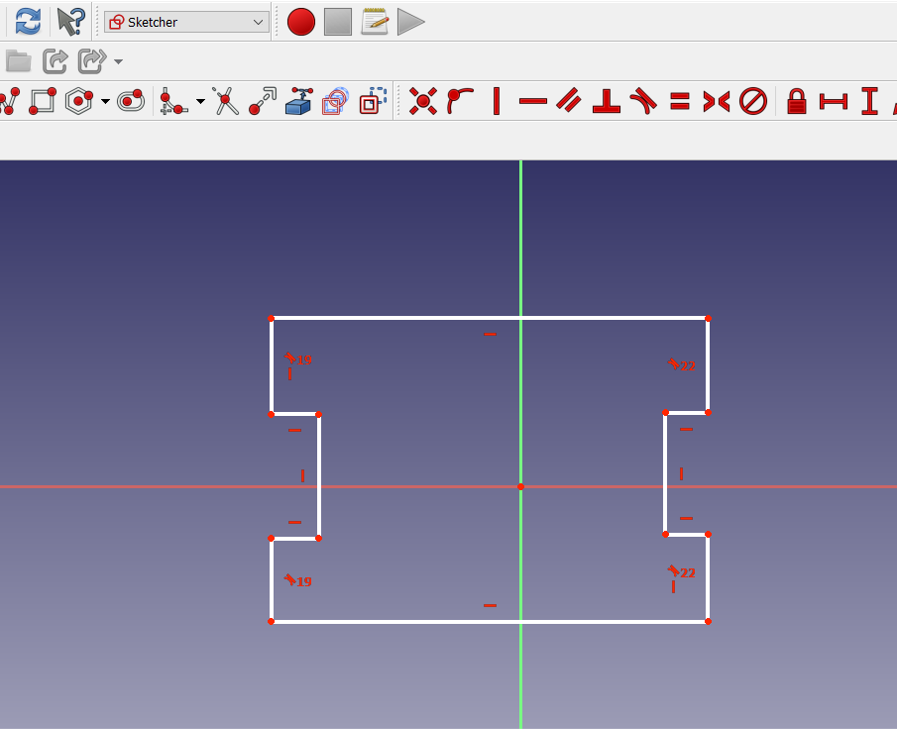897x729 pixels.
Task: Apply the horizontal constraint from toolbar
Action: point(533,101)
